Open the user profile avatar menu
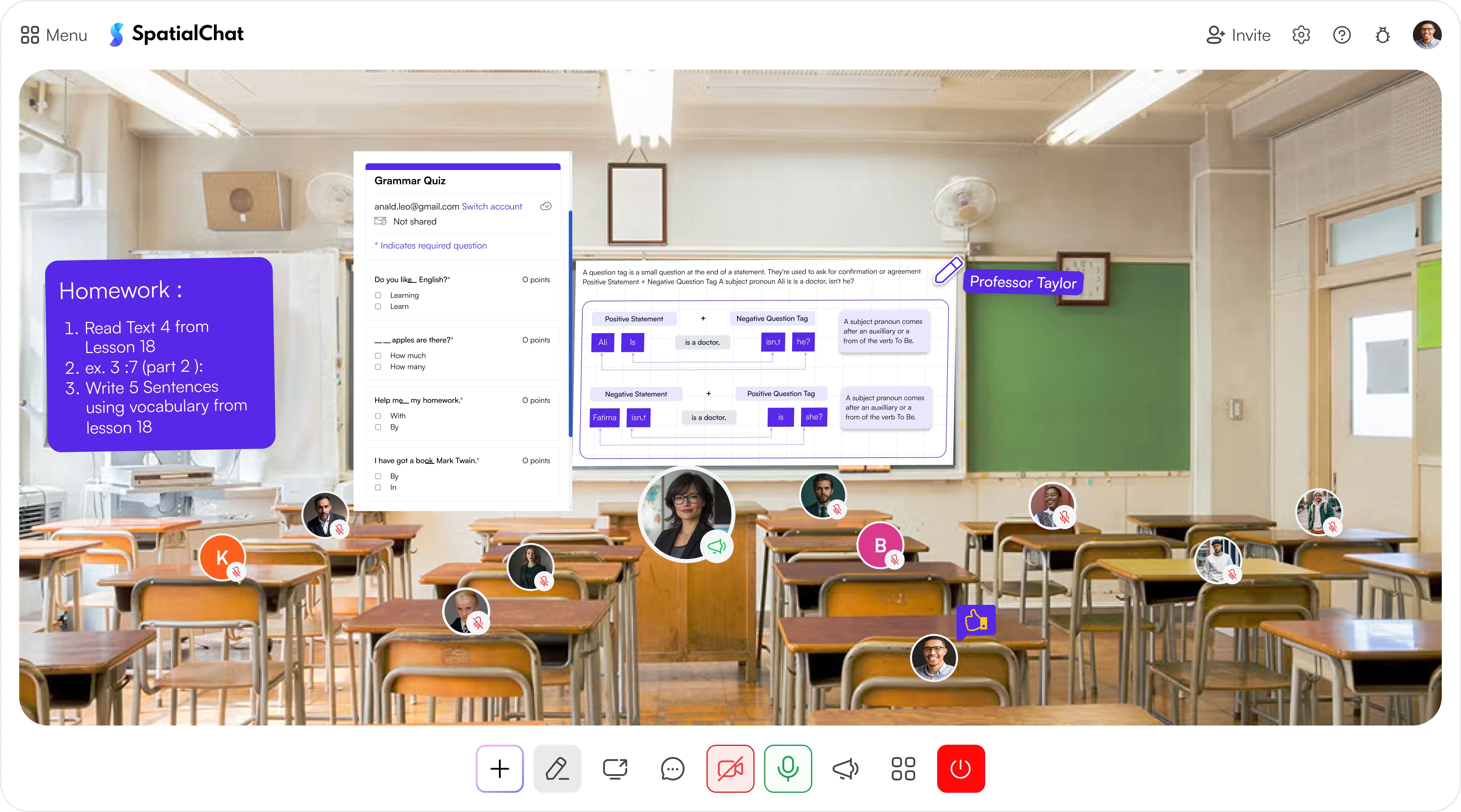 (1427, 35)
